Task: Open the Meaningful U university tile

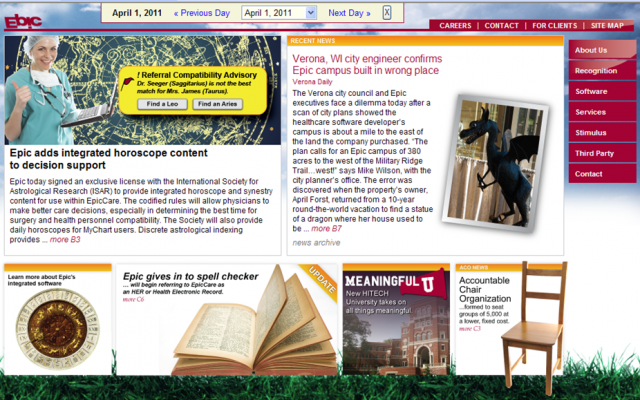Action: pyautogui.click(x=396, y=319)
